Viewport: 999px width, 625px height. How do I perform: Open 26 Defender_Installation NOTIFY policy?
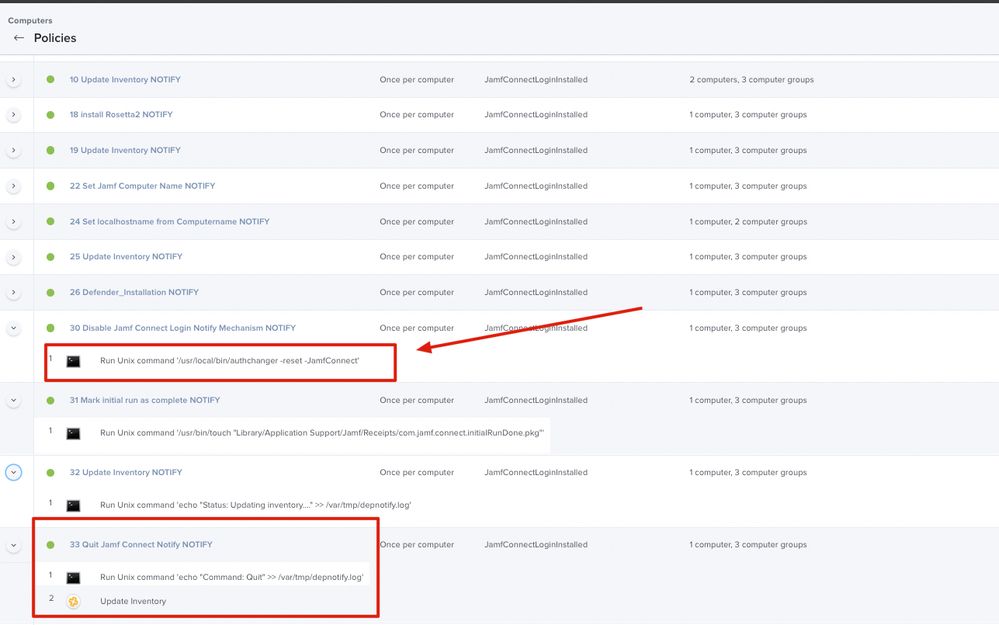point(134,292)
